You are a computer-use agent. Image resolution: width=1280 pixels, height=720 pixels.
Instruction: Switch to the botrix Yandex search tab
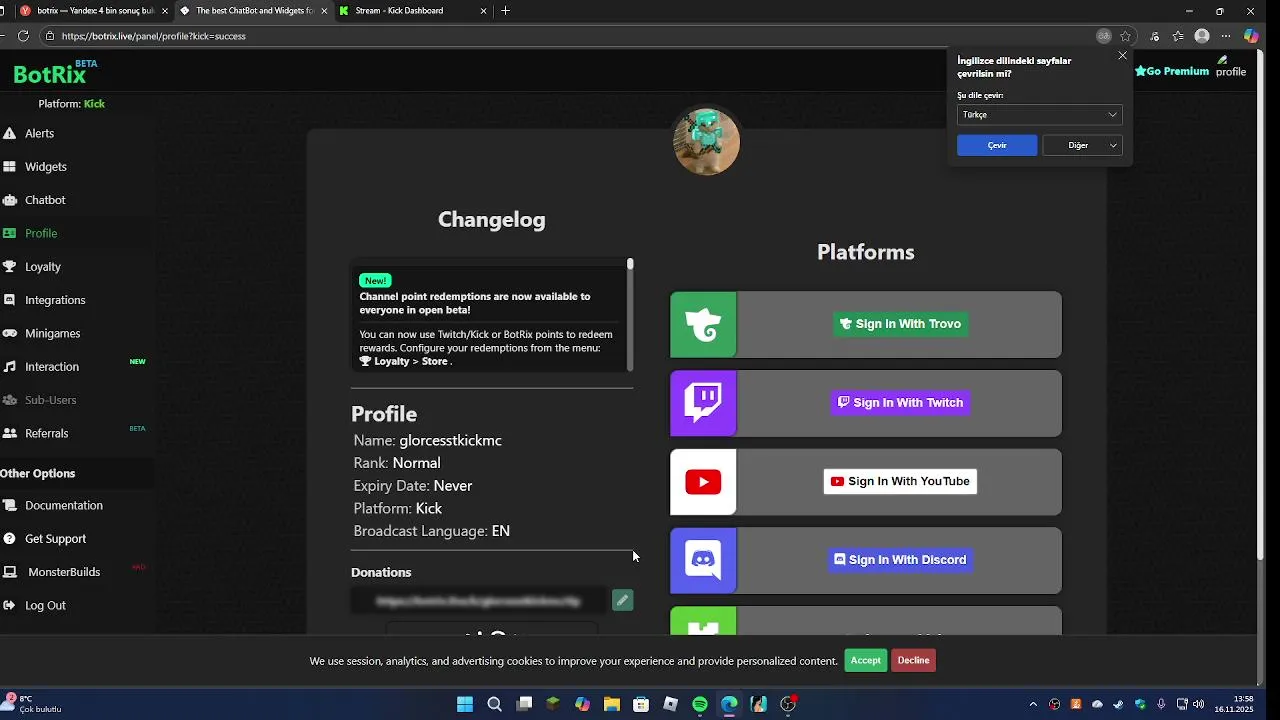pos(95,11)
